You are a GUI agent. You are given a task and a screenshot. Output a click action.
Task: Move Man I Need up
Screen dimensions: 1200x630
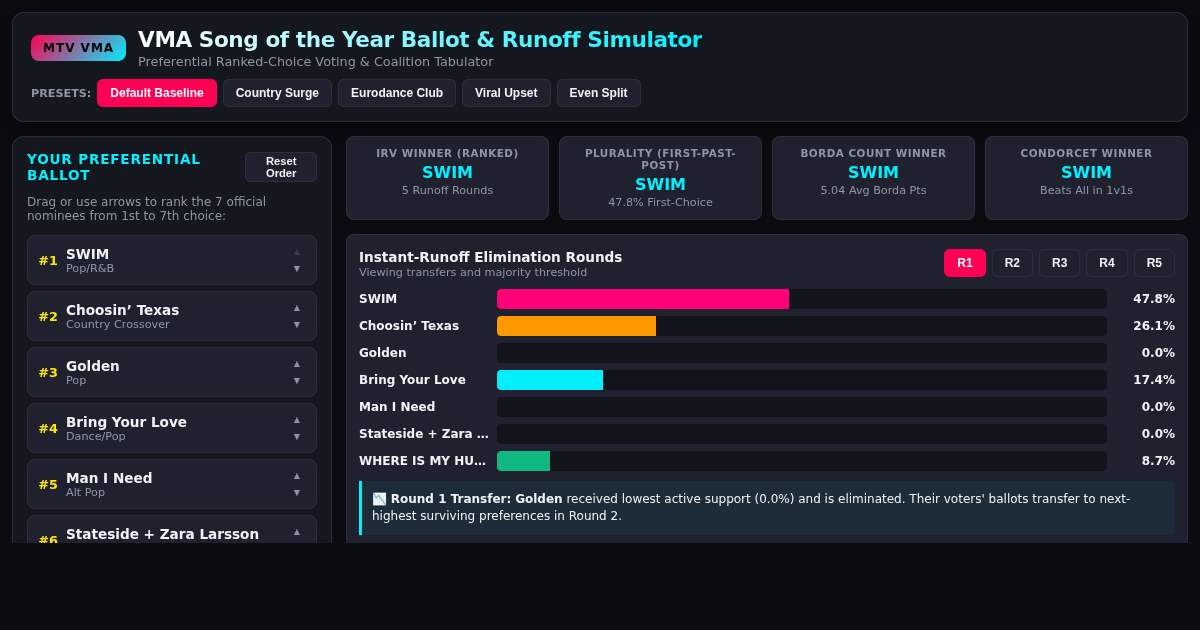point(296,476)
